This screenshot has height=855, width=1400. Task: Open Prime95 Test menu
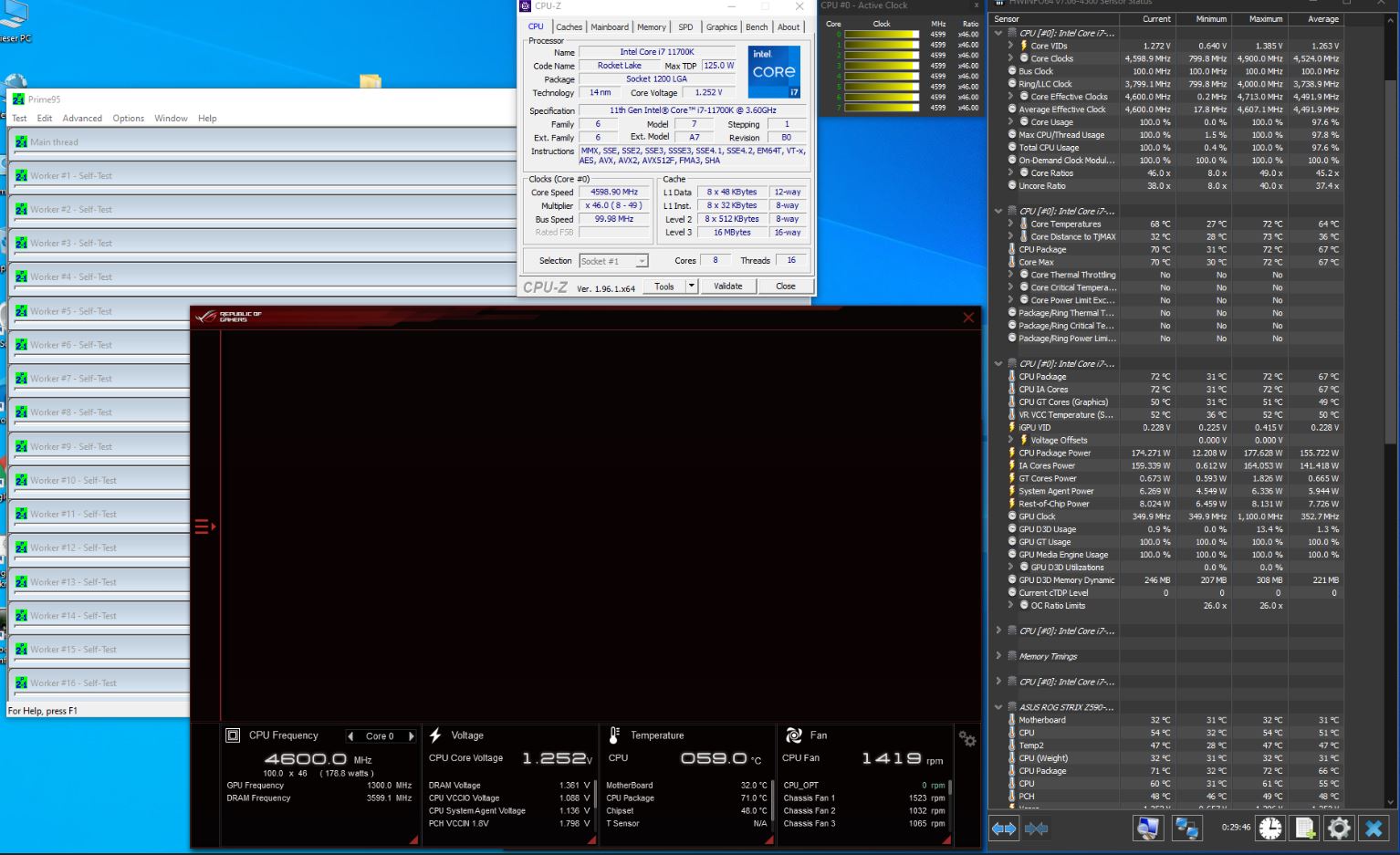(19, 119)
